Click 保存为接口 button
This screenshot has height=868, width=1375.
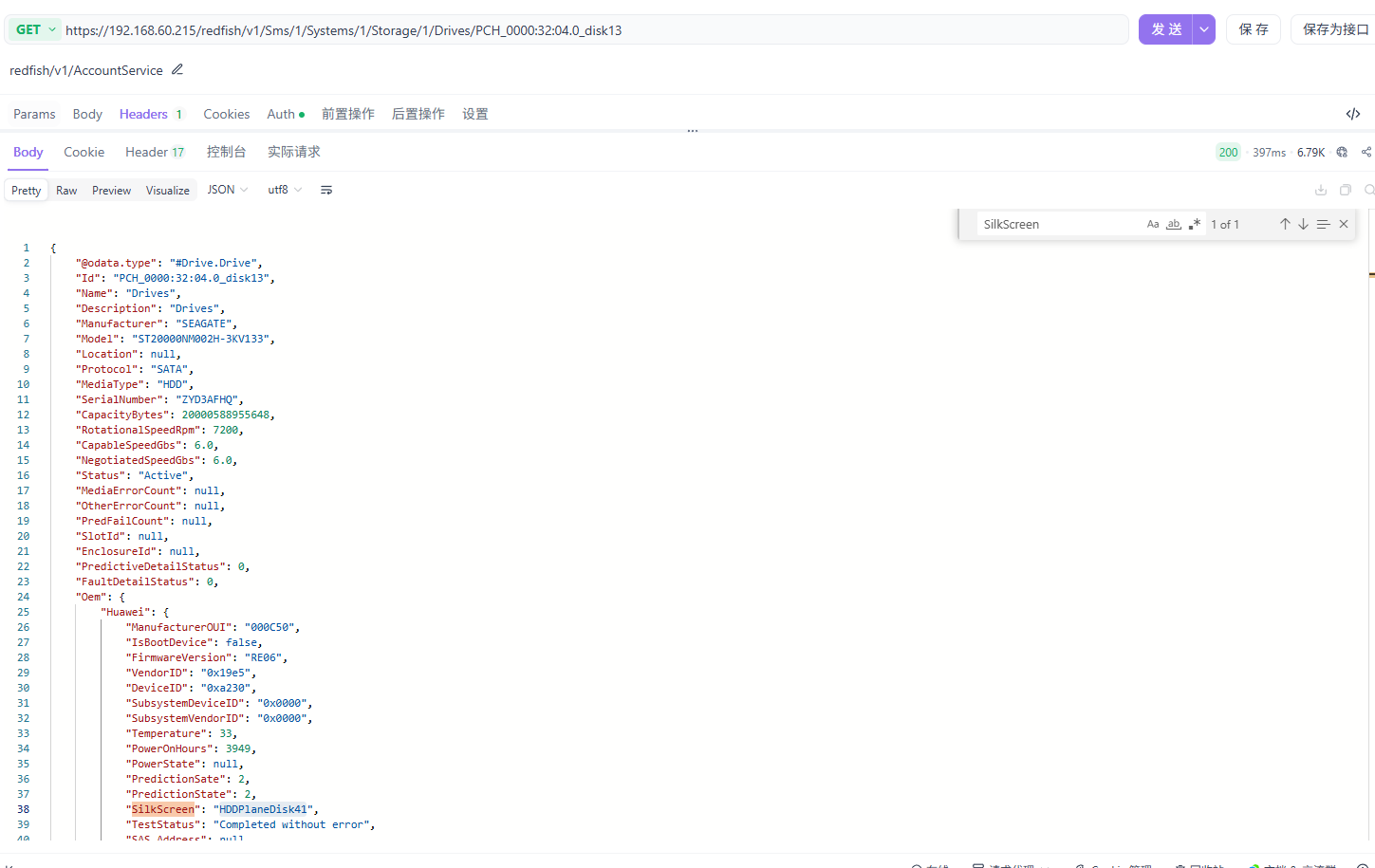click(1335, 29)
